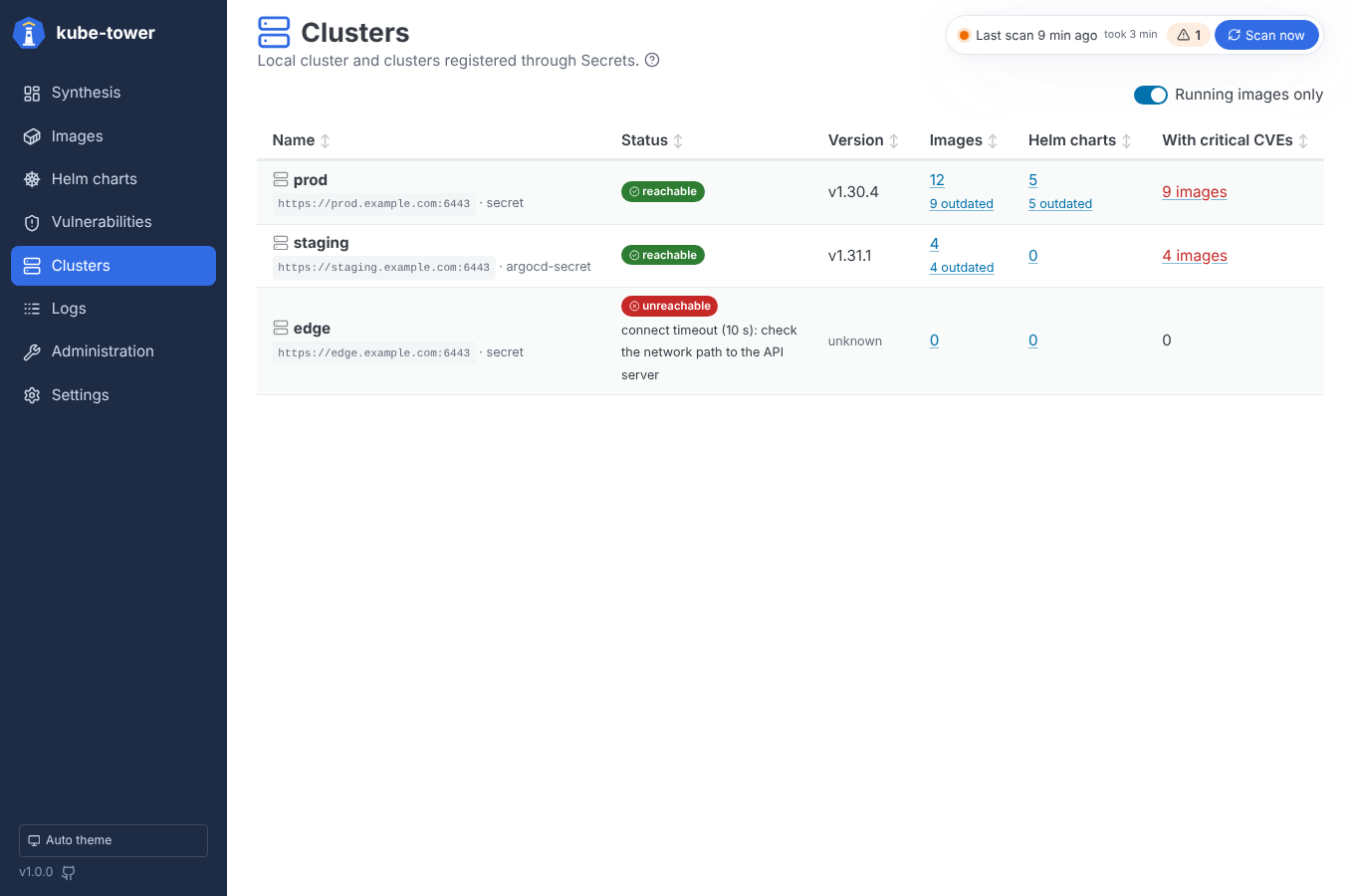Sort by Version column arrows

pos(894,140)
